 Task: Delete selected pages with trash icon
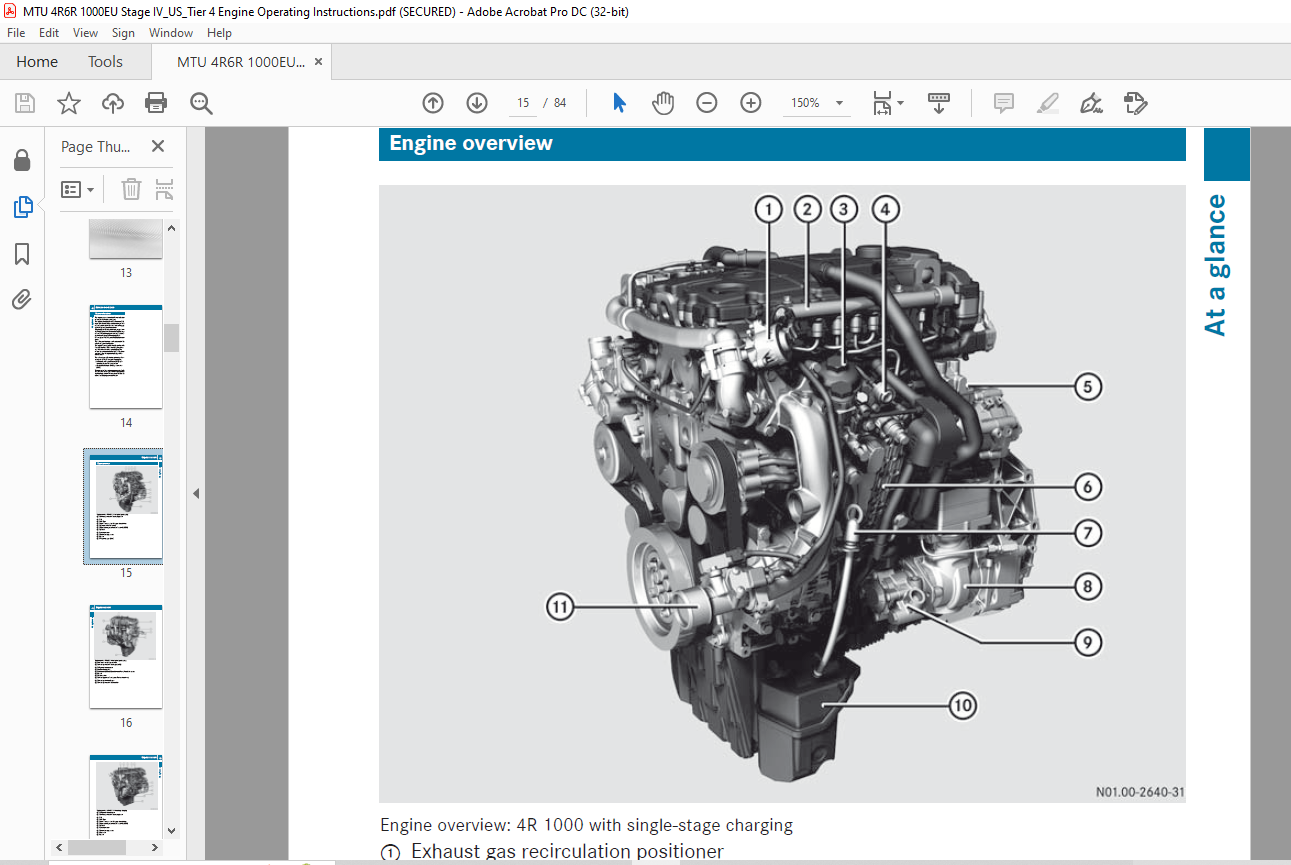131,189
